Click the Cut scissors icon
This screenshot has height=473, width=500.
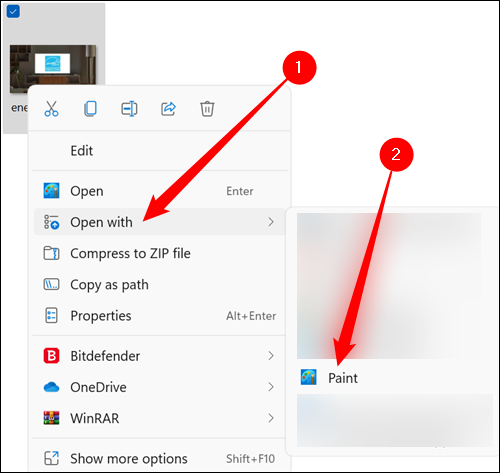tap(51, 109)
